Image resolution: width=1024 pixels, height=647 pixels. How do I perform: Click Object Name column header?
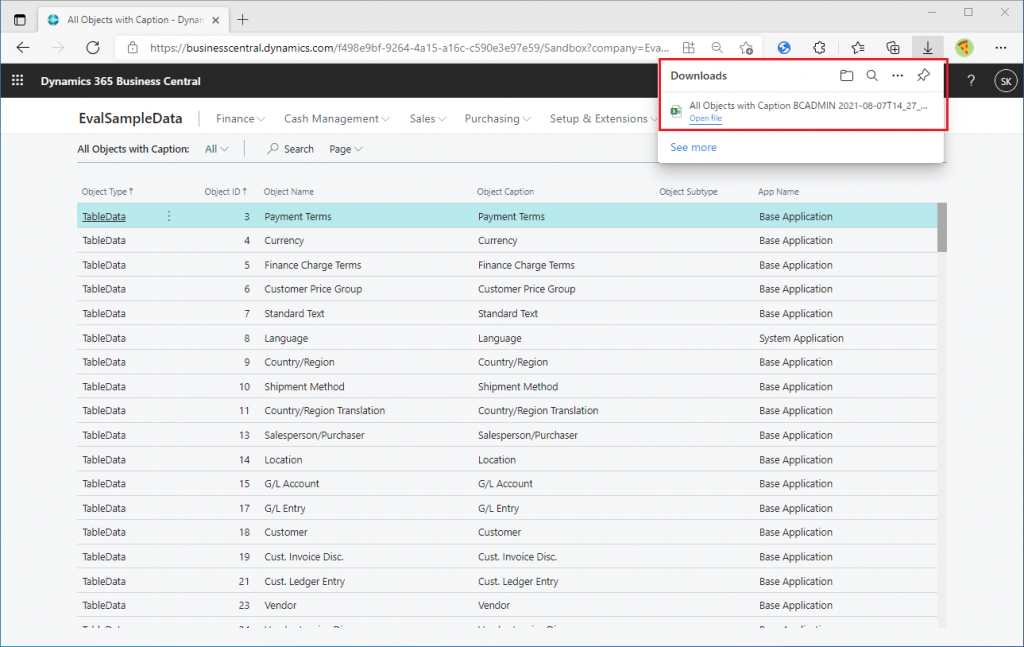pyautogui.click(x=289, y=191)
